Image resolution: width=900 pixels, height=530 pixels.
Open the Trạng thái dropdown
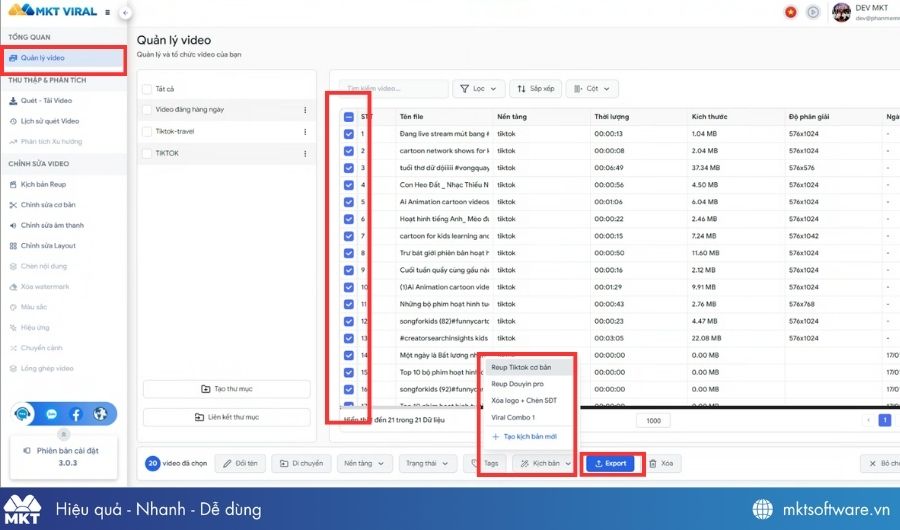427,463
